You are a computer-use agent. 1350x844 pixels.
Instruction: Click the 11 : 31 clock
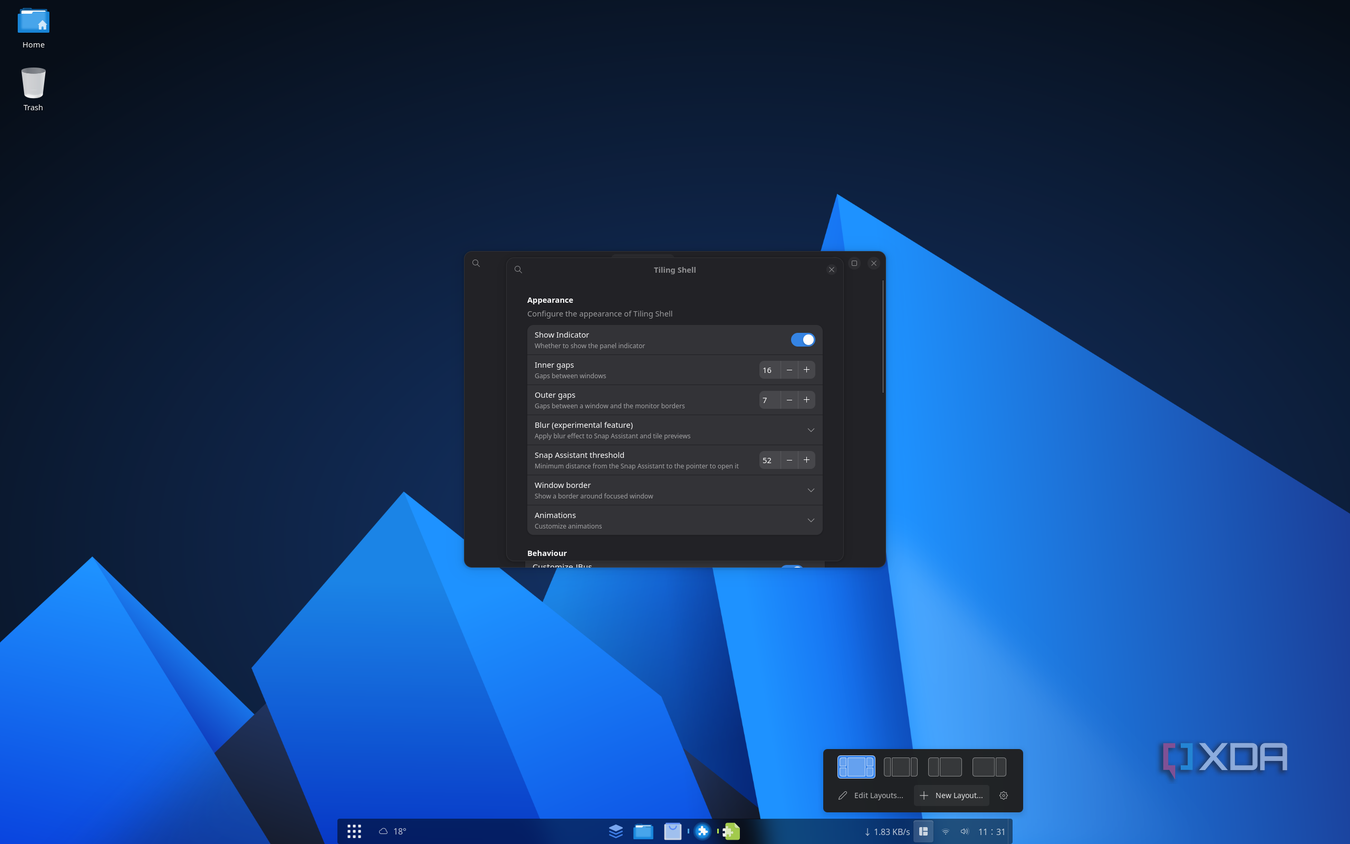click(992, 832)
